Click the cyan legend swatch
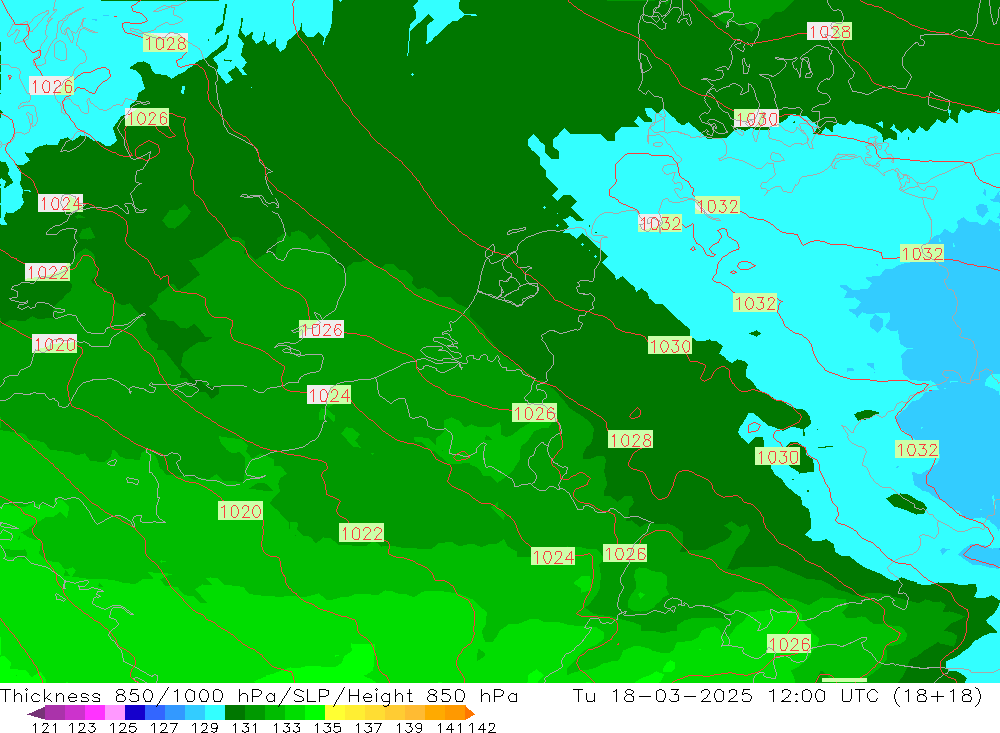The width and height of the screenshot is (1000, 733). tap(215, 713)
